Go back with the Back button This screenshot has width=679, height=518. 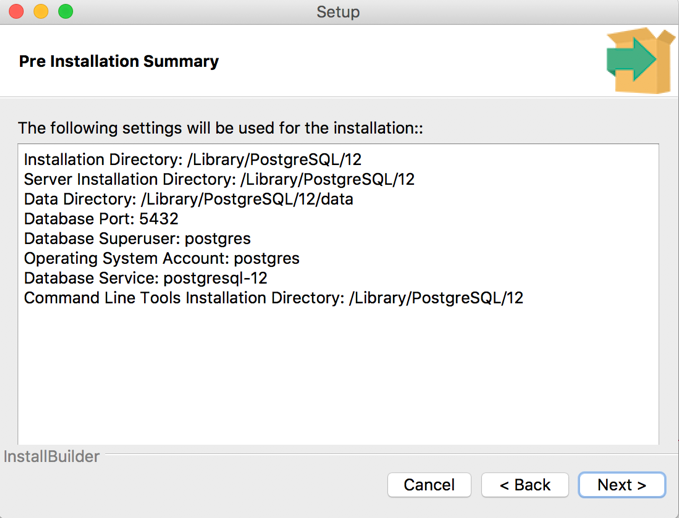[x=525, y=485]
